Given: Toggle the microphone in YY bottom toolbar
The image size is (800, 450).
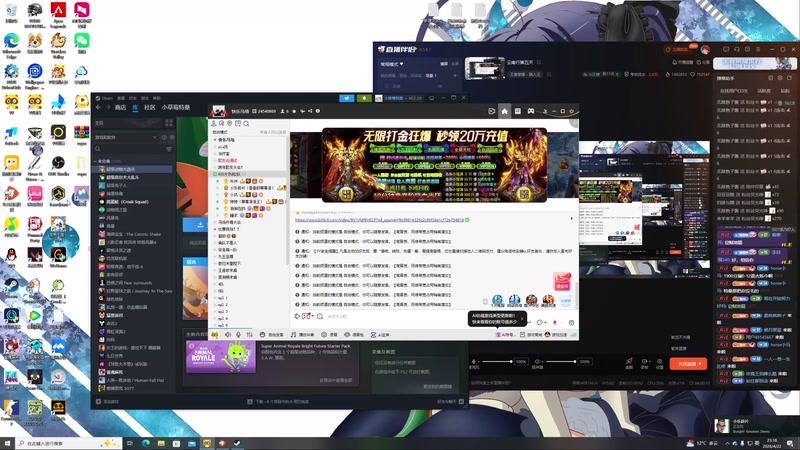Looking at the screenshot, I should coord(238,335).
